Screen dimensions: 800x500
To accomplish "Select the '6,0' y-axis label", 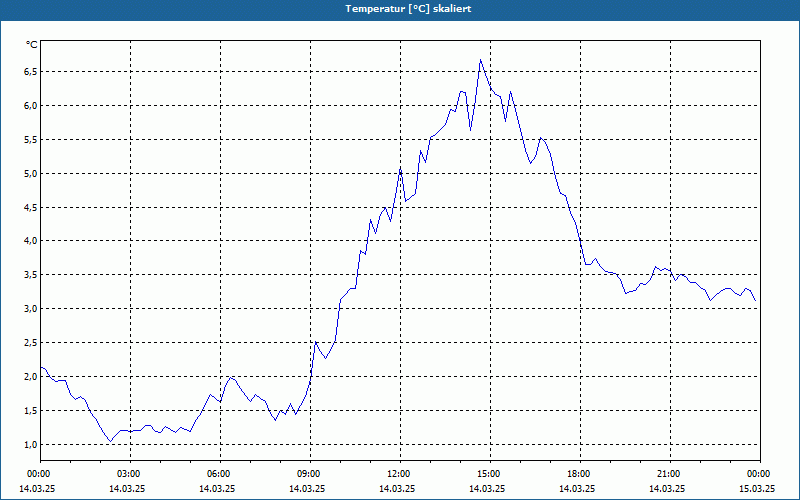I will 30,106.
